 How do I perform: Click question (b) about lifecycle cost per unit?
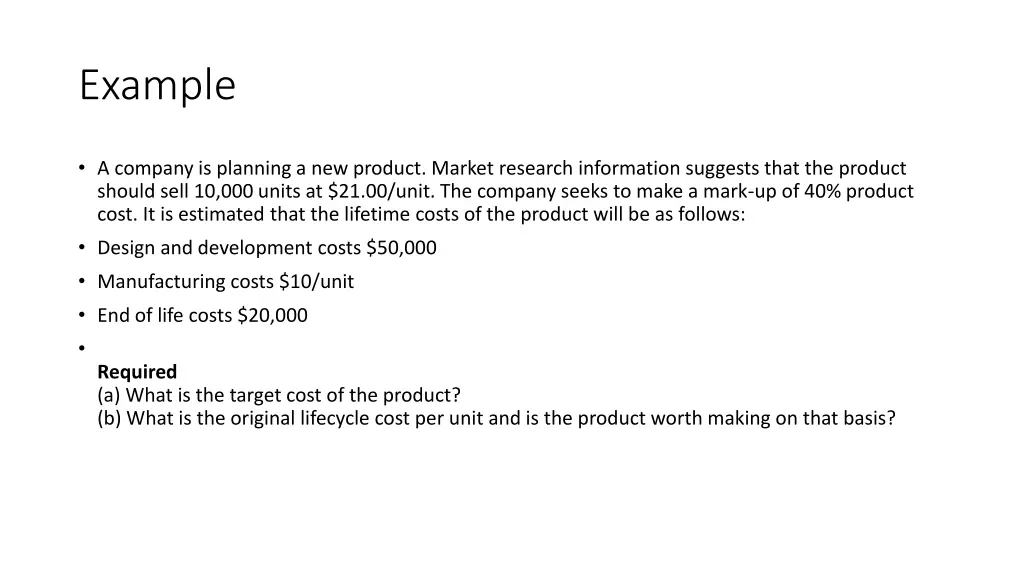click(496, 418)
